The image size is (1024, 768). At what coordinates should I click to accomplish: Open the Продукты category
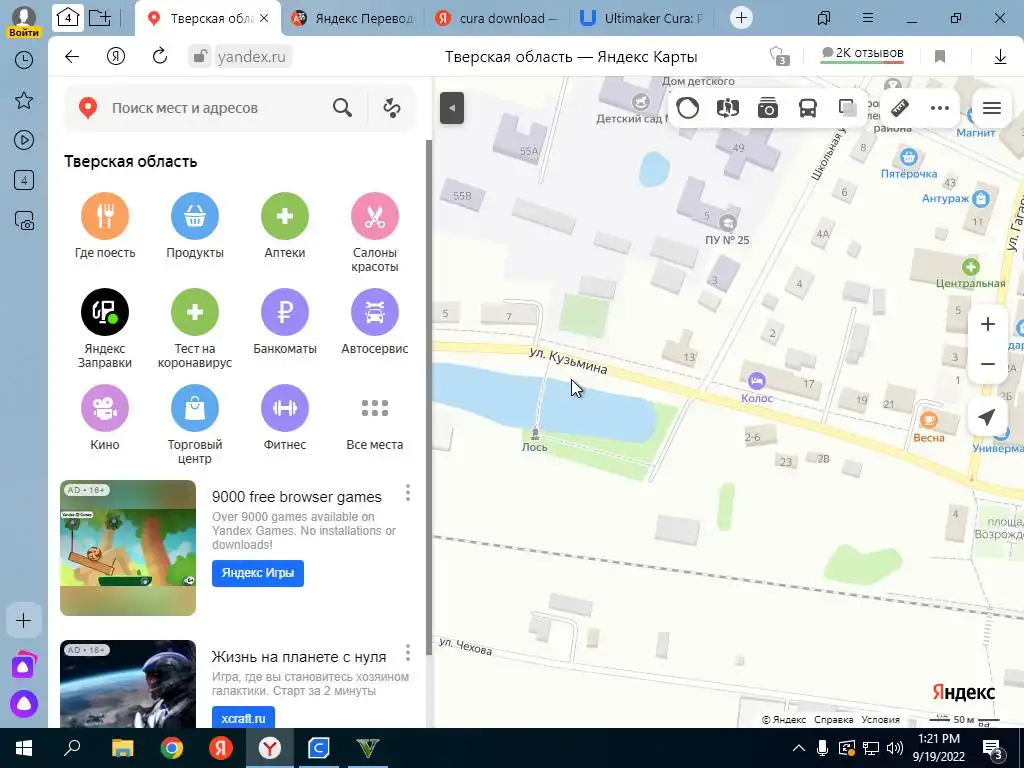(195, 216)
